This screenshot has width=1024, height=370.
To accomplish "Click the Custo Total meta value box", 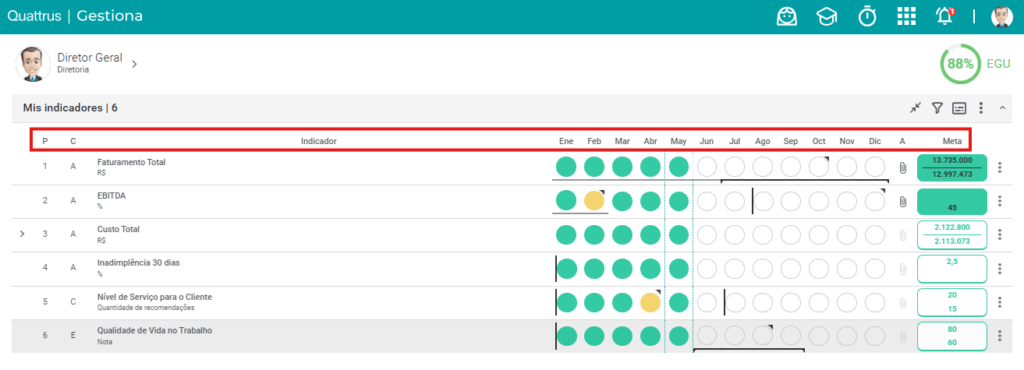I will coord(952,235).
